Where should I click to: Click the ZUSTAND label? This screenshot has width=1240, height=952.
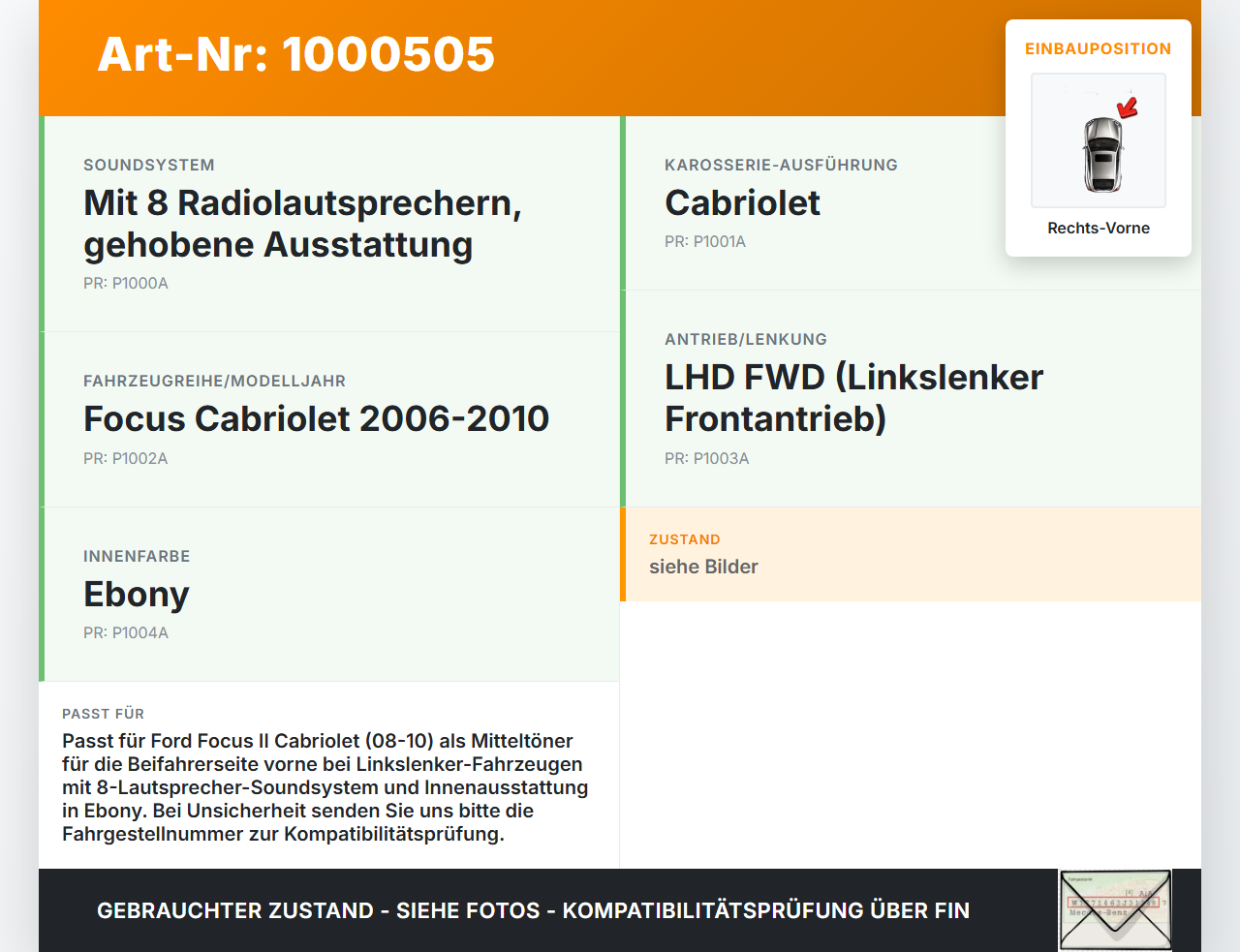pos(685,539)
